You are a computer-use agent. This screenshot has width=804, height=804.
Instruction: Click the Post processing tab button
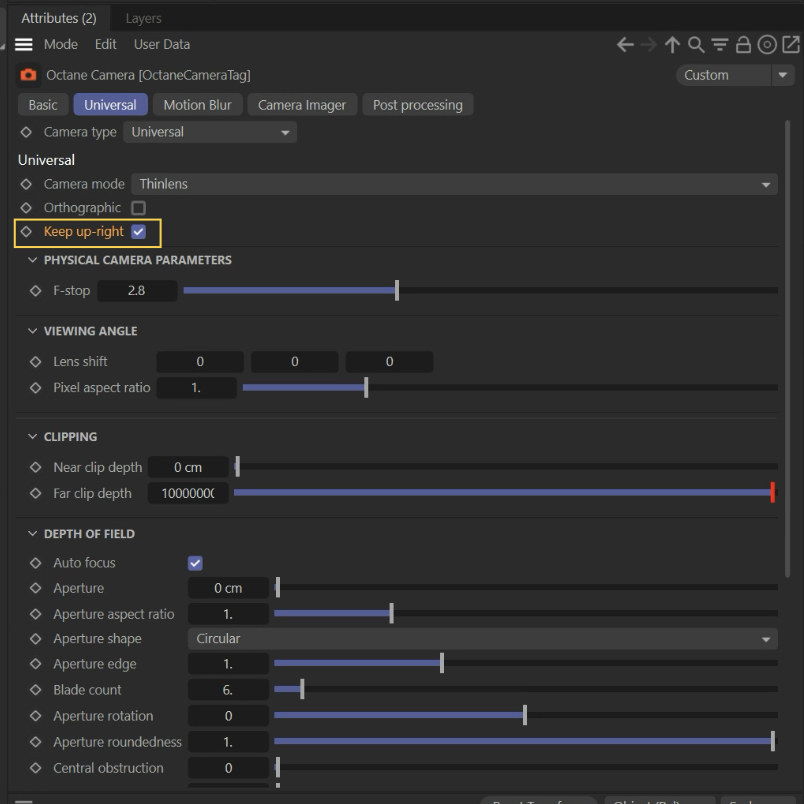click(418, 105)
